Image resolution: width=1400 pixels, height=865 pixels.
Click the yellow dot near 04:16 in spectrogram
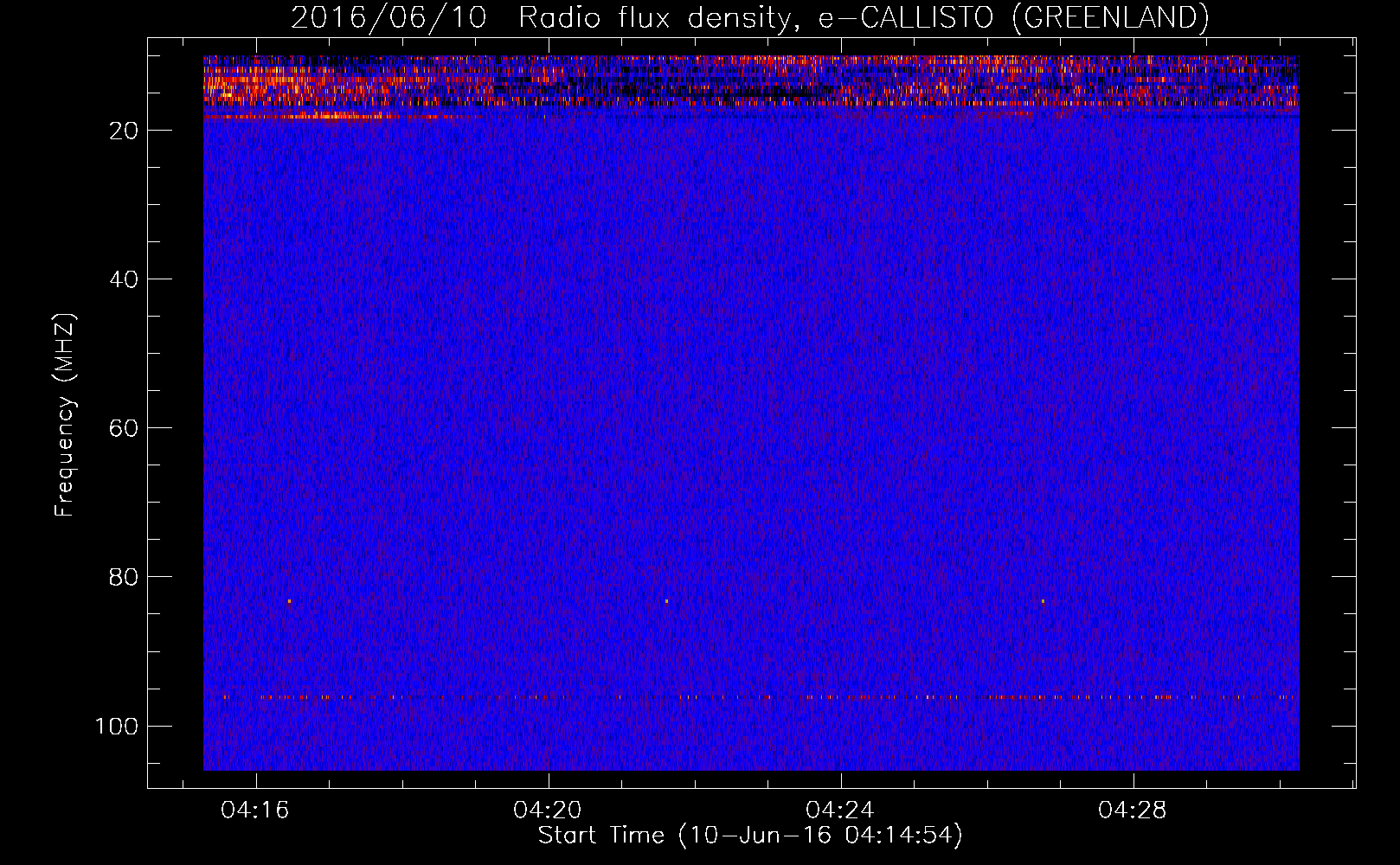click(x=289, y=601)
